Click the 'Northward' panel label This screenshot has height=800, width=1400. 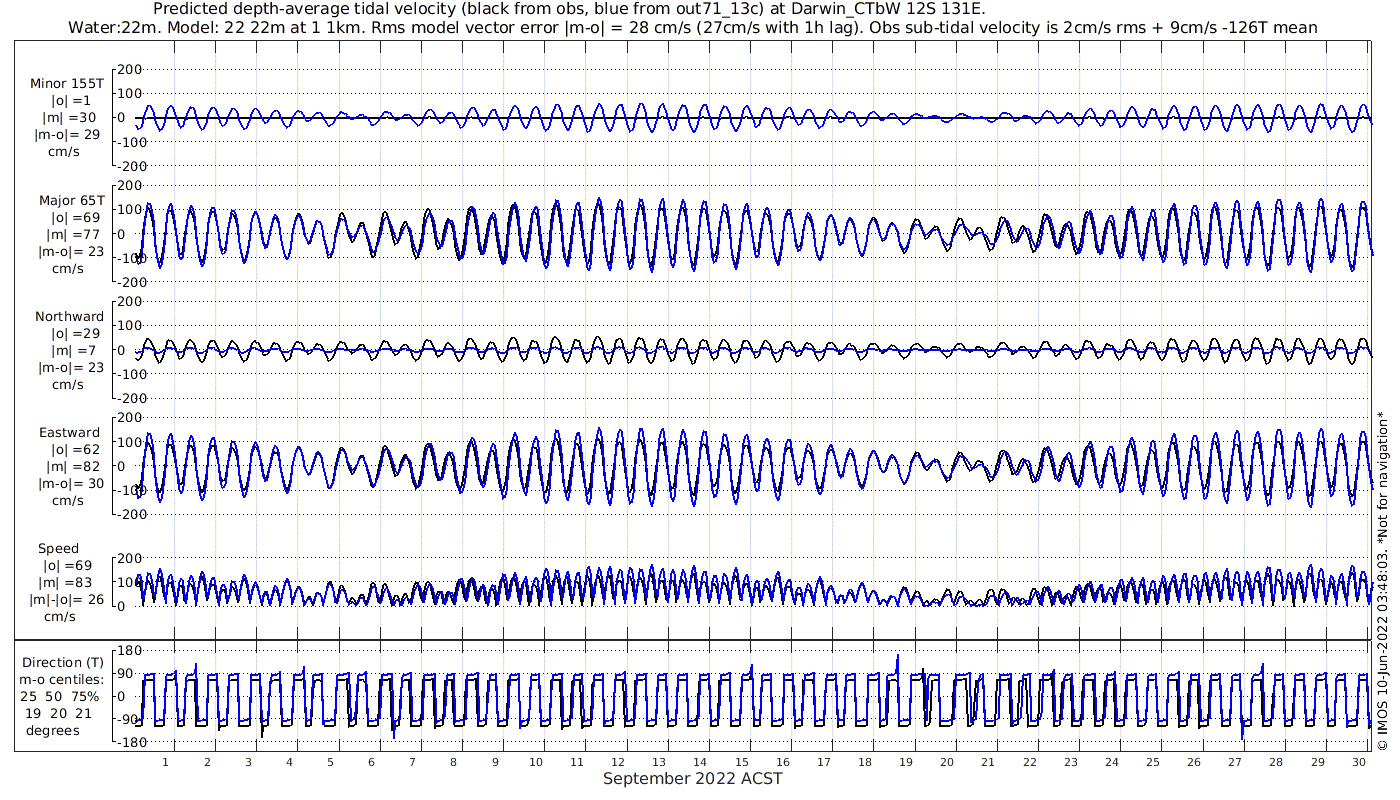pos(69,317)
